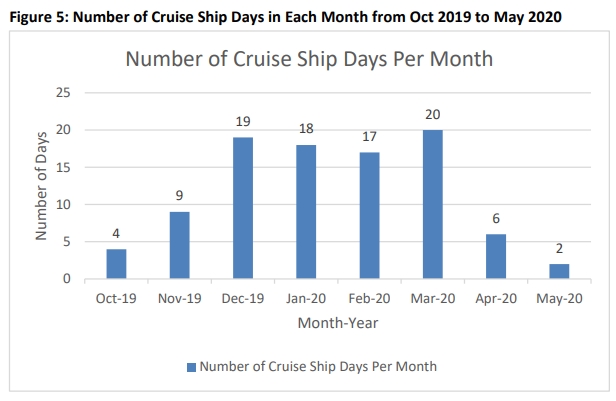Image resolution: width=616 pixels, height=401 pixels.
Task: Select the Oct-19 axis label
Action: [x=116, y=298]
